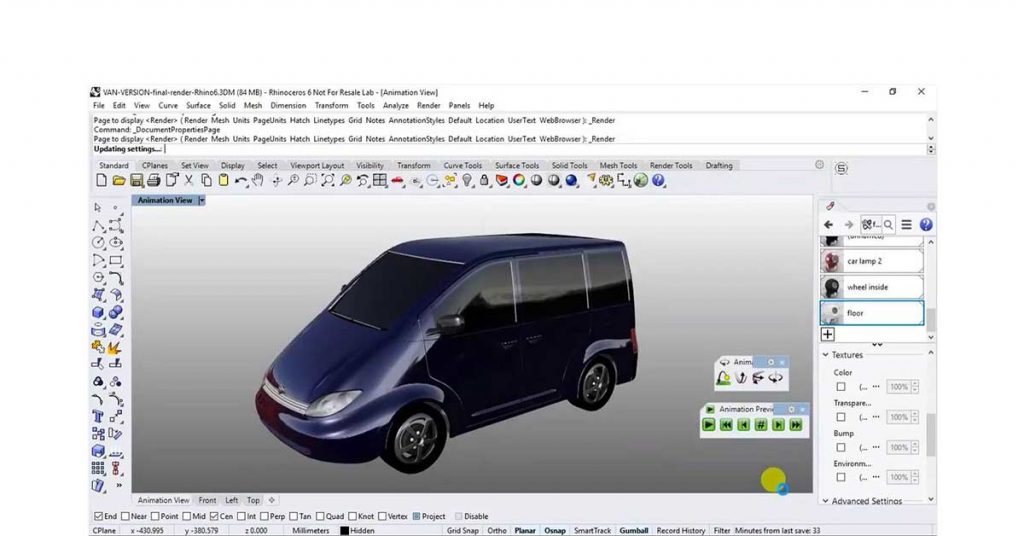Collapse the Textures section
The width and height of the screenshot is (1024, 536).
click(825, 355)
